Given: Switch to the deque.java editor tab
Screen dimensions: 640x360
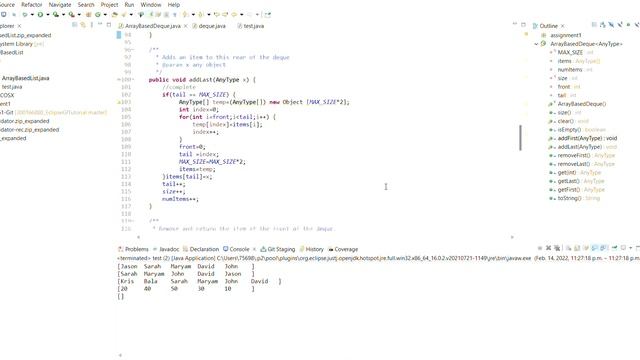Looking at the screenshot, I should click(209, 26).
